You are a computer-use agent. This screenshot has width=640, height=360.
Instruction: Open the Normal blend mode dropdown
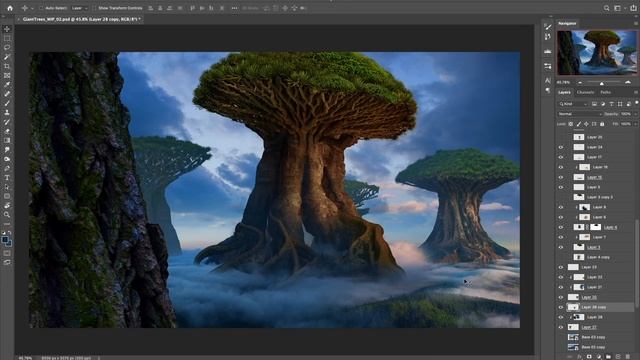(x=580, y=114)
